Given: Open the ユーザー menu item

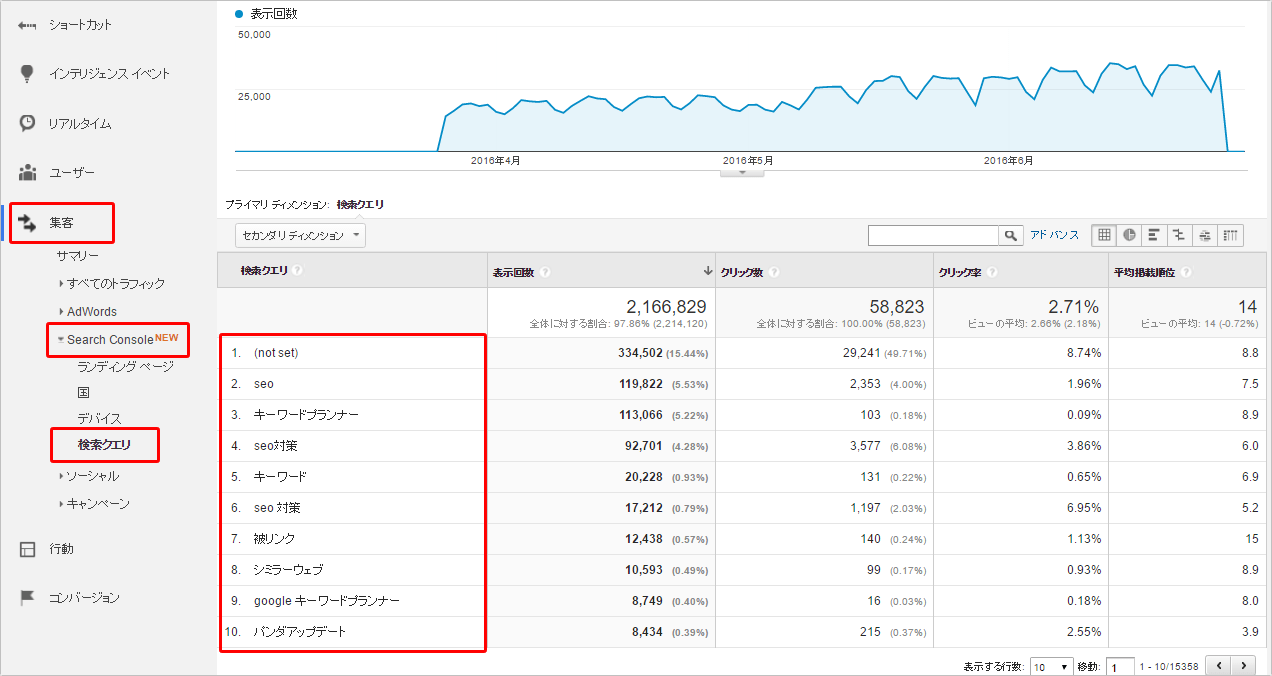Looking at the screenshot, I should [x=72, y=173].
